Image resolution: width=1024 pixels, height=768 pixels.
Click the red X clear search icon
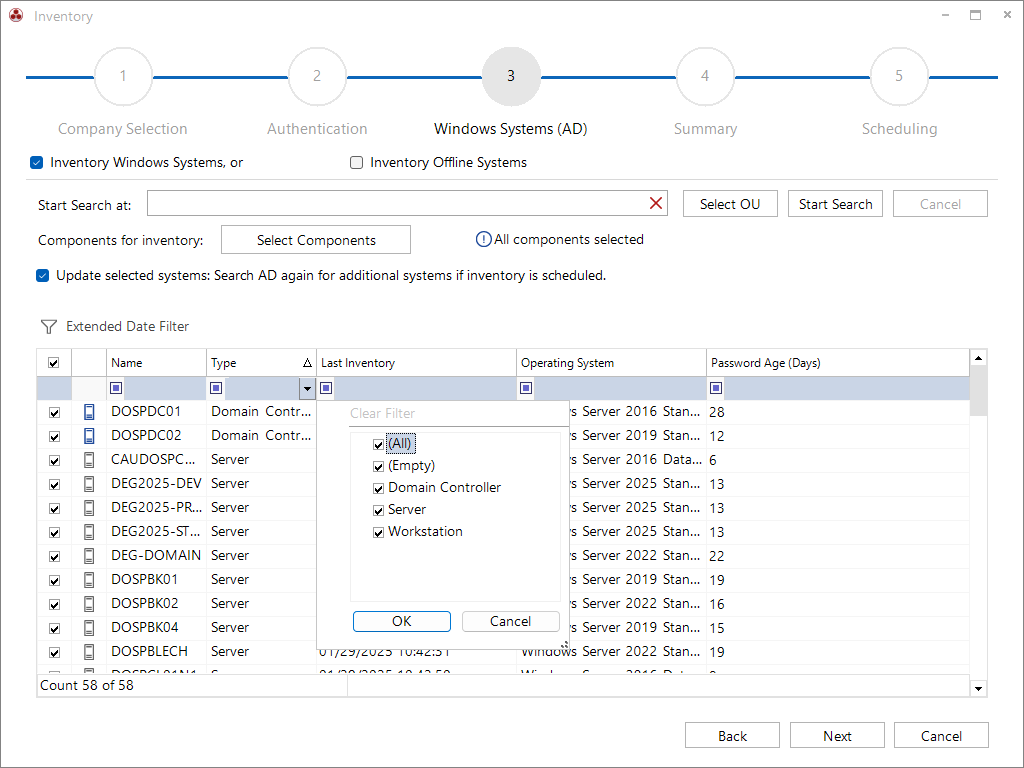[656, 203]
